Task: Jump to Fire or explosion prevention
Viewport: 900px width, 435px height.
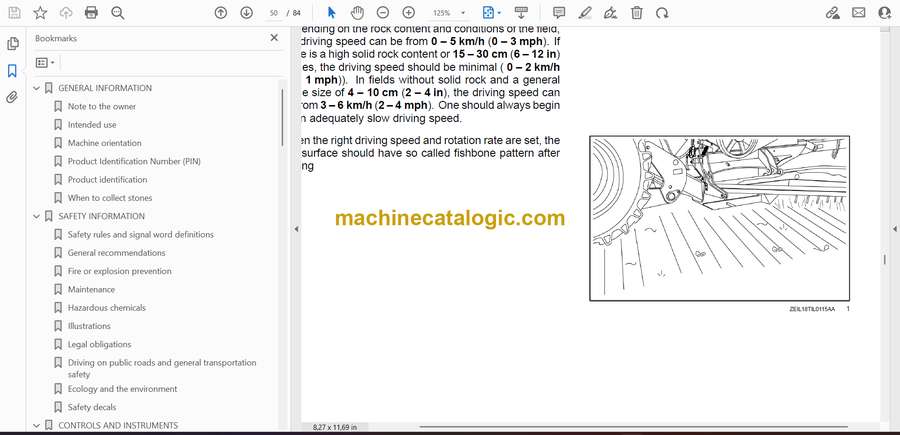Action: click(x=119, y=271)
